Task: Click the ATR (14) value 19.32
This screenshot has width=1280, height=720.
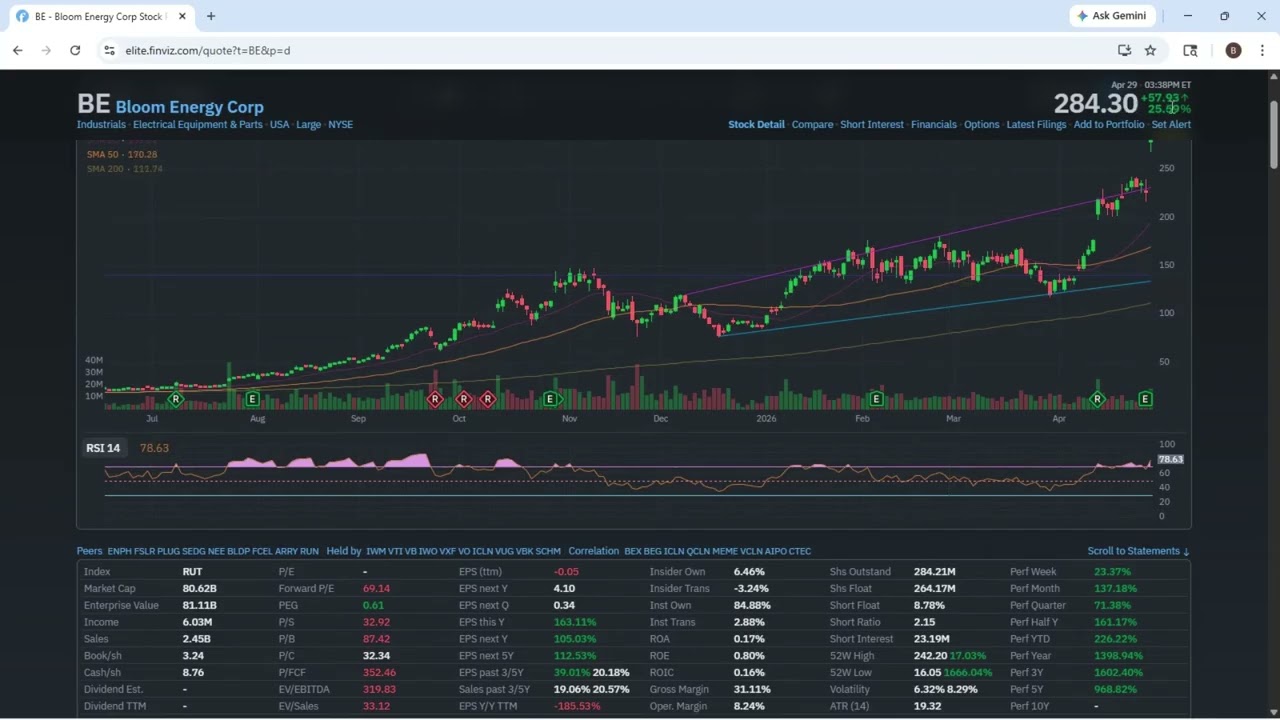Action: click(927, 707)
